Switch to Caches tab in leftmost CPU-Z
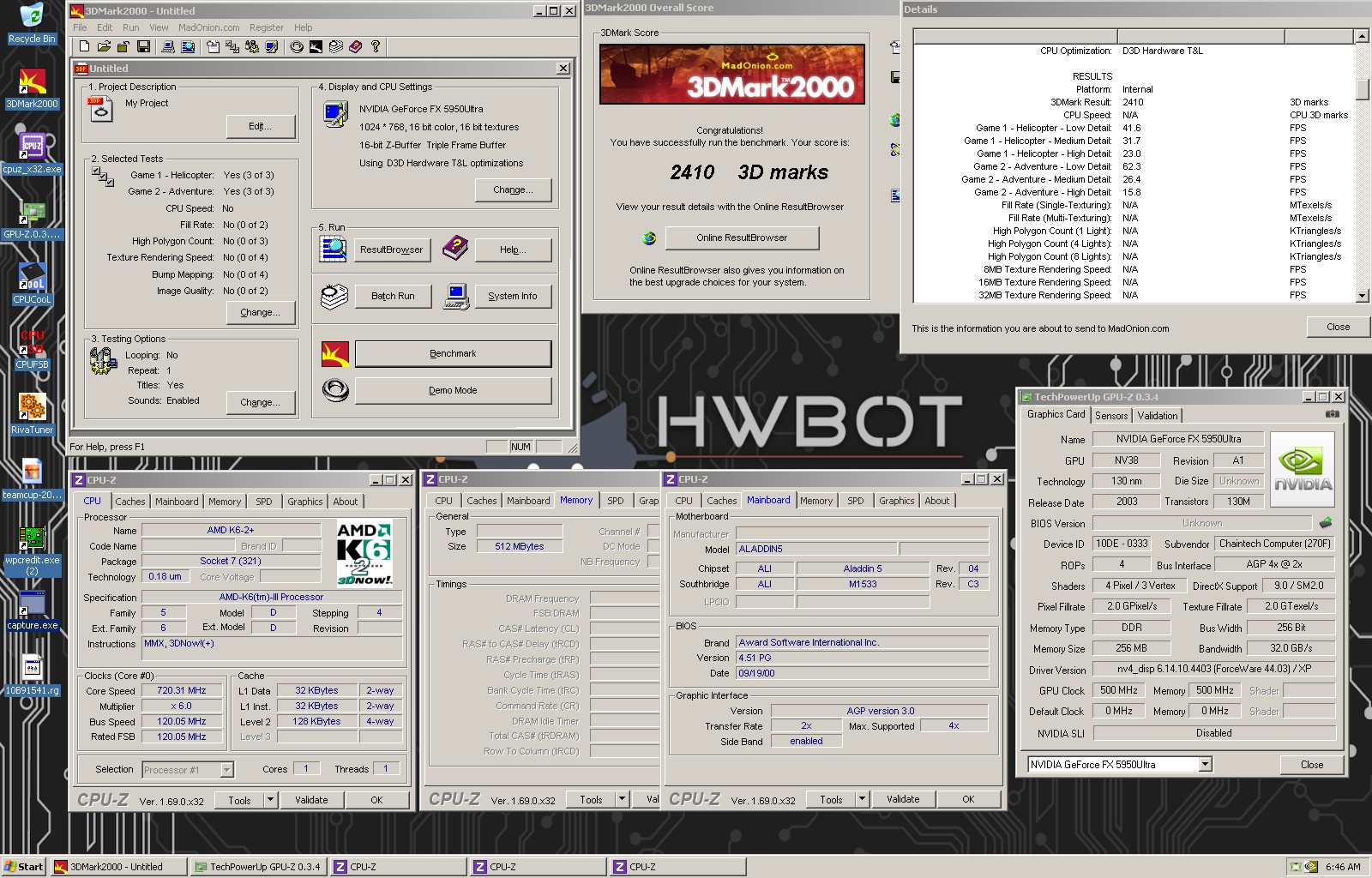Screen dimensions: 1372x878 [x=130, y=502]
